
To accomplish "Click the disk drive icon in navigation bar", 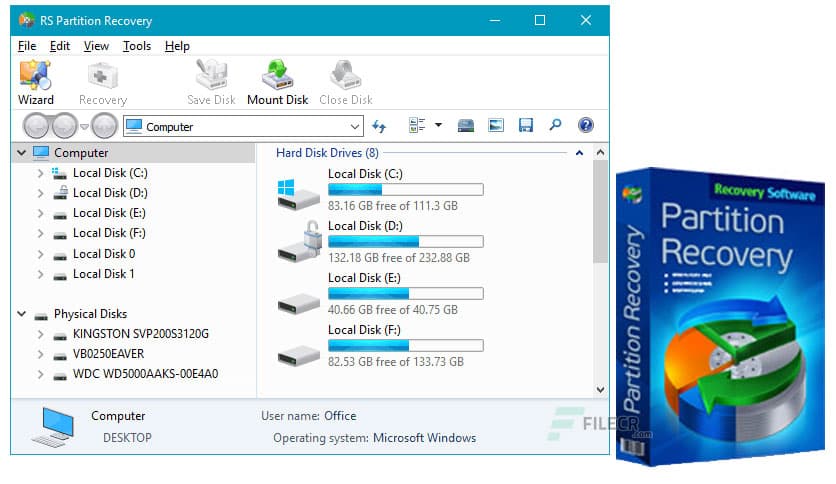I will (466, 126).
